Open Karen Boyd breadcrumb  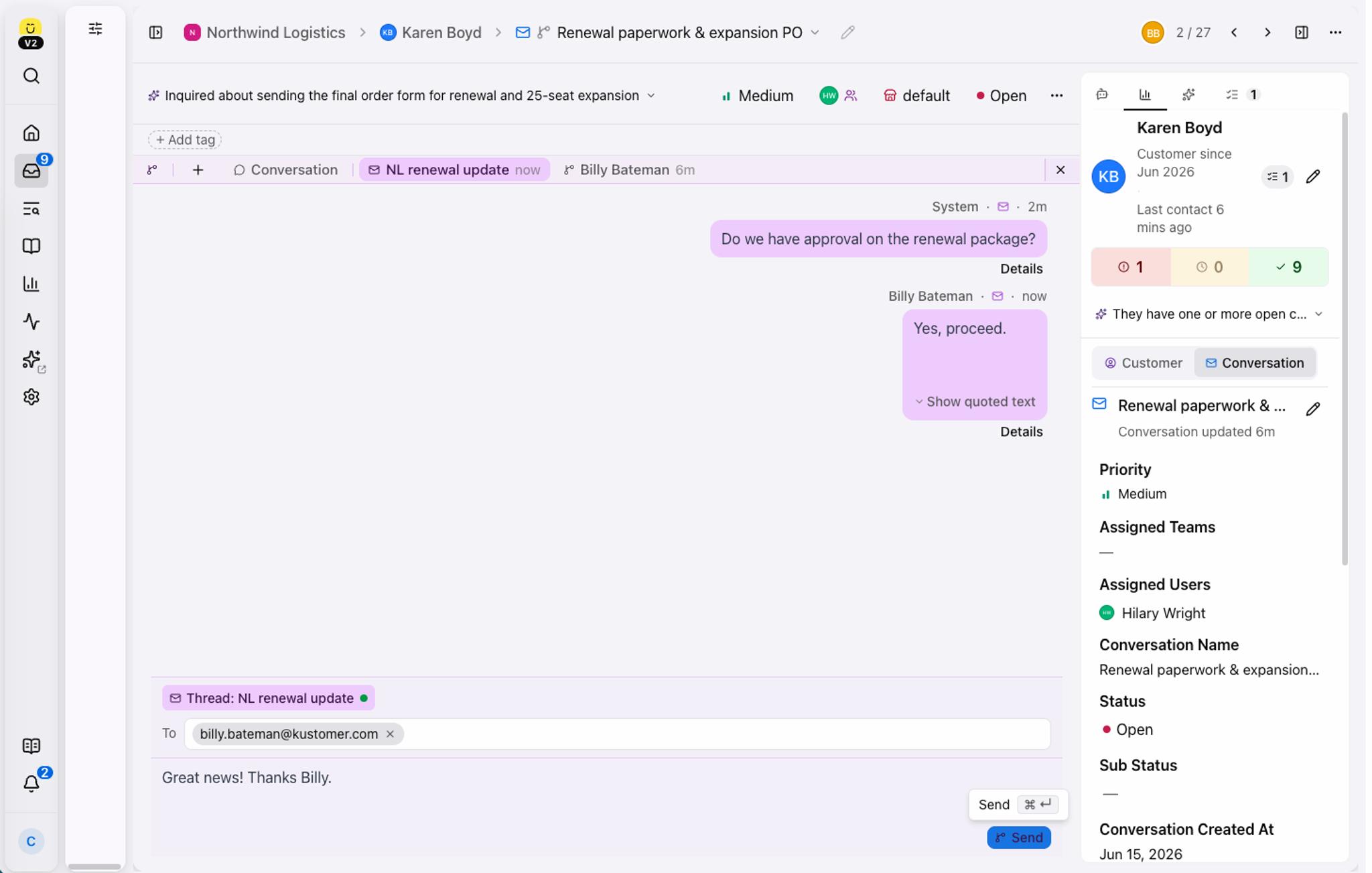430,32
